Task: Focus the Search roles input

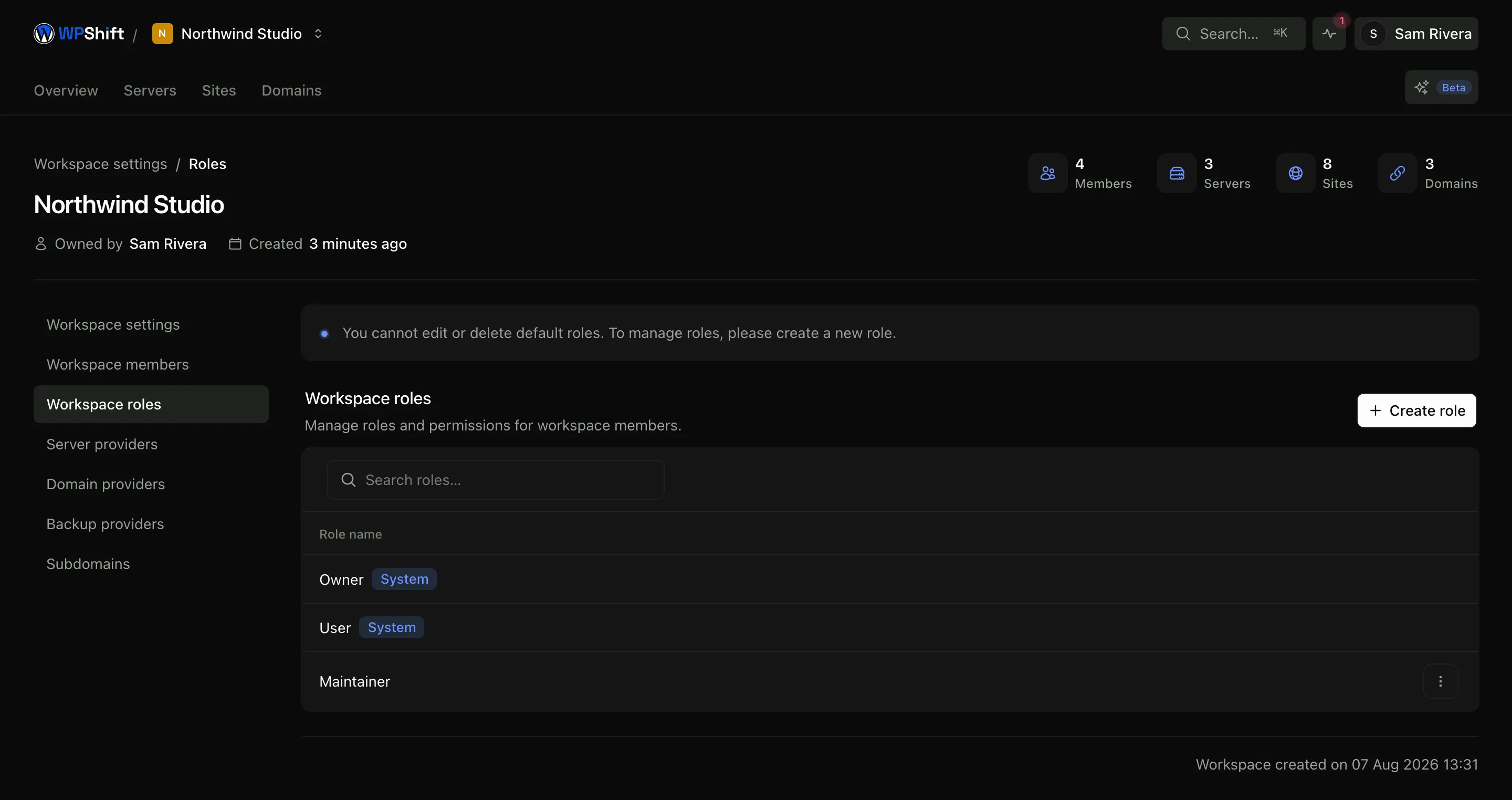Action: coord(496,480)
